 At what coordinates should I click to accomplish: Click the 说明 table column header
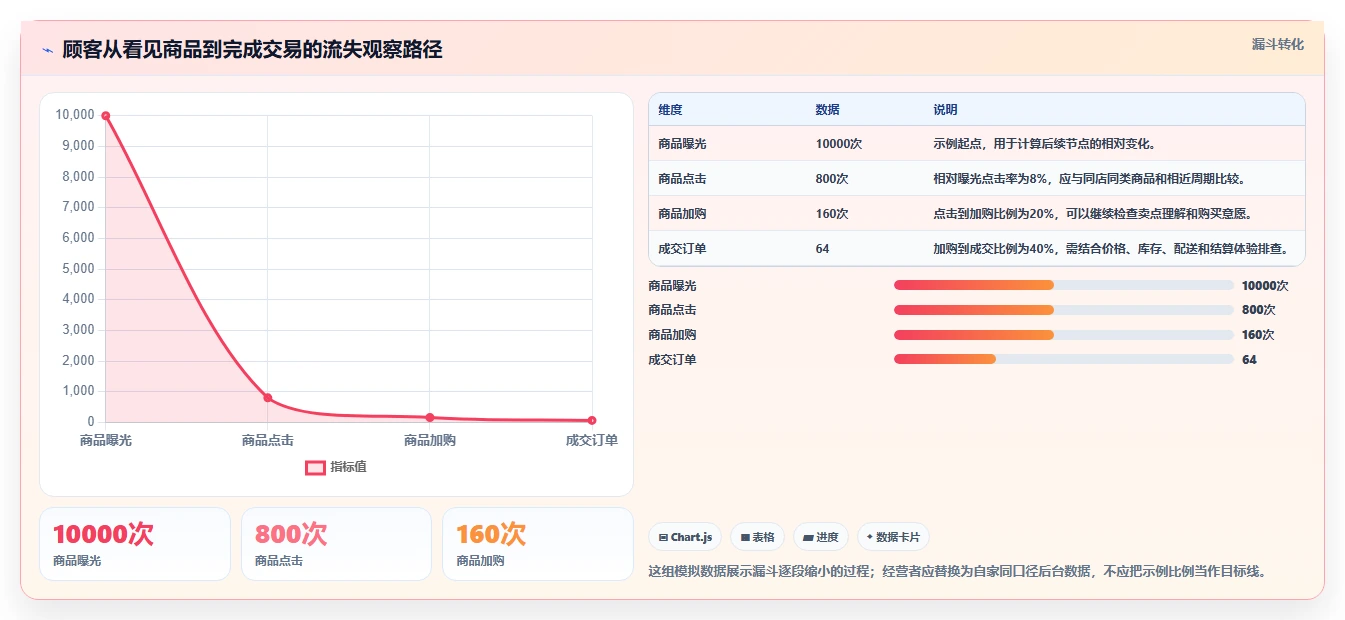point(945,110)
